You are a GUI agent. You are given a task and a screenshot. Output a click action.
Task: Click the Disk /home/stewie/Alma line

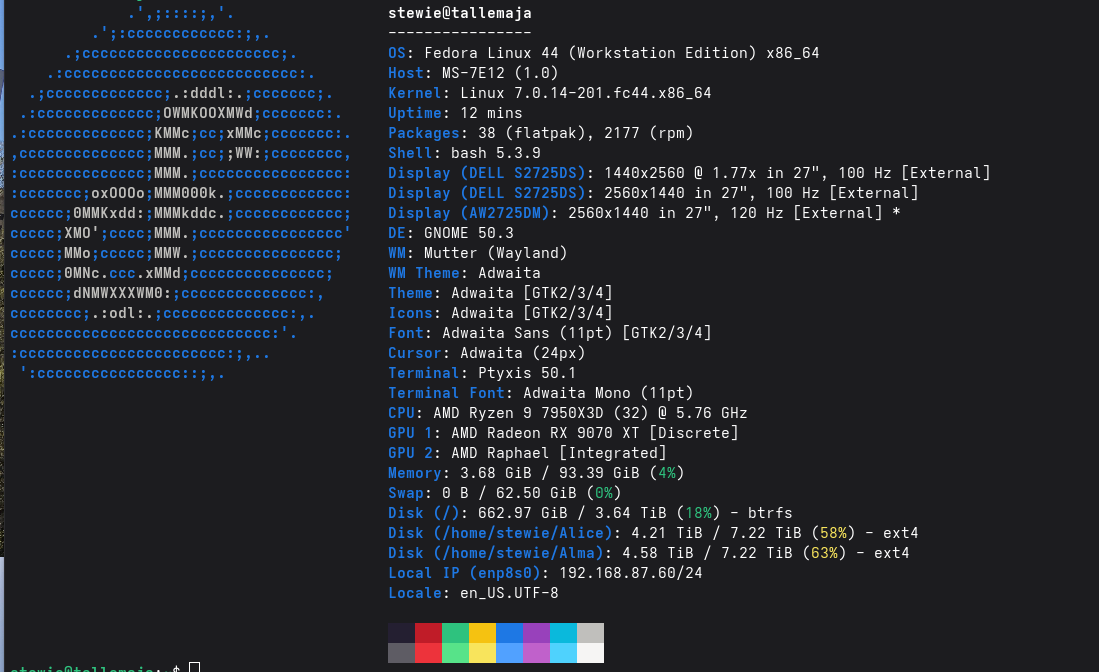click(x=648, y=553)
